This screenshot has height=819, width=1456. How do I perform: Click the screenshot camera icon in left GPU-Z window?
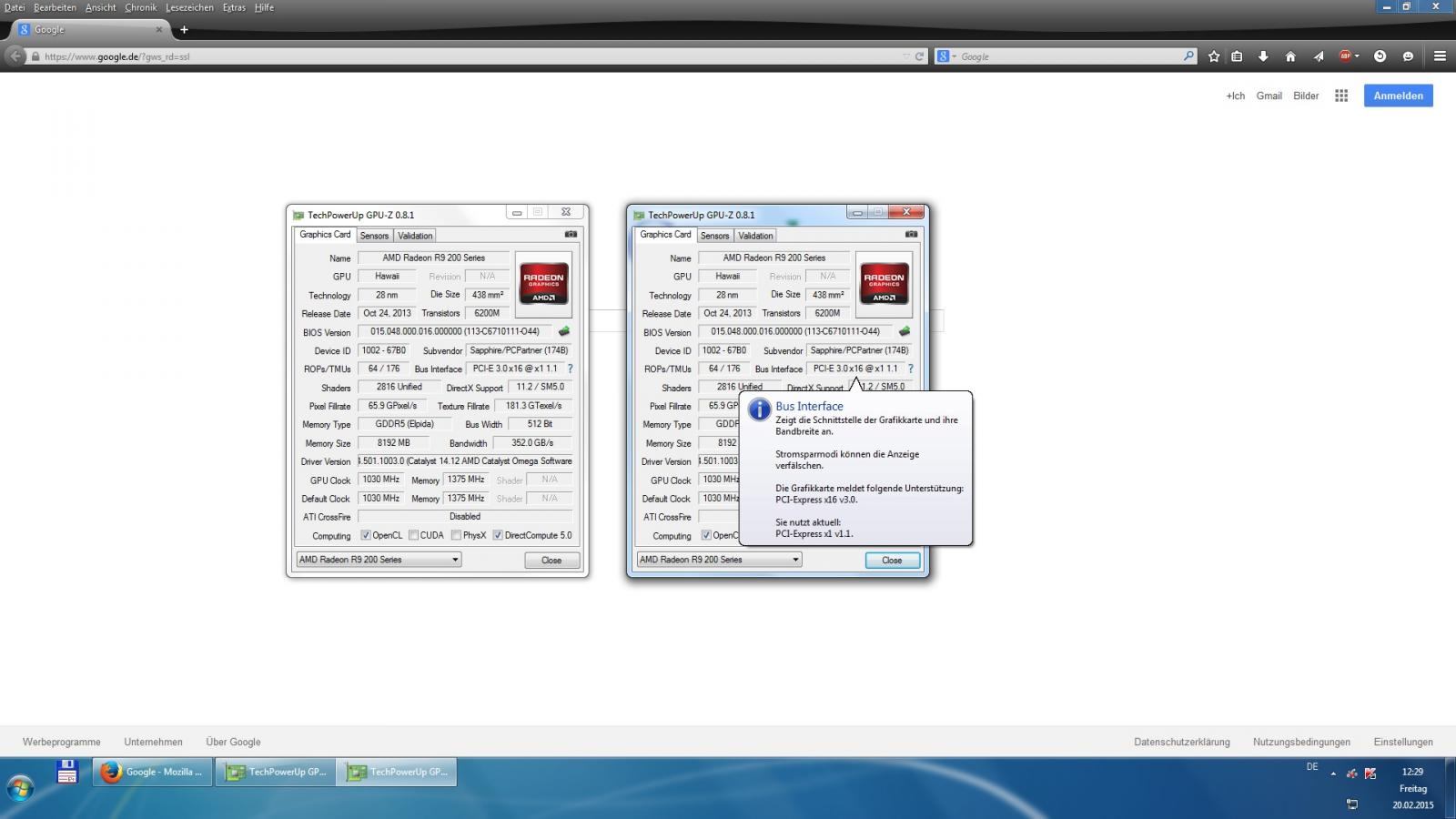[x=571, y=234]
